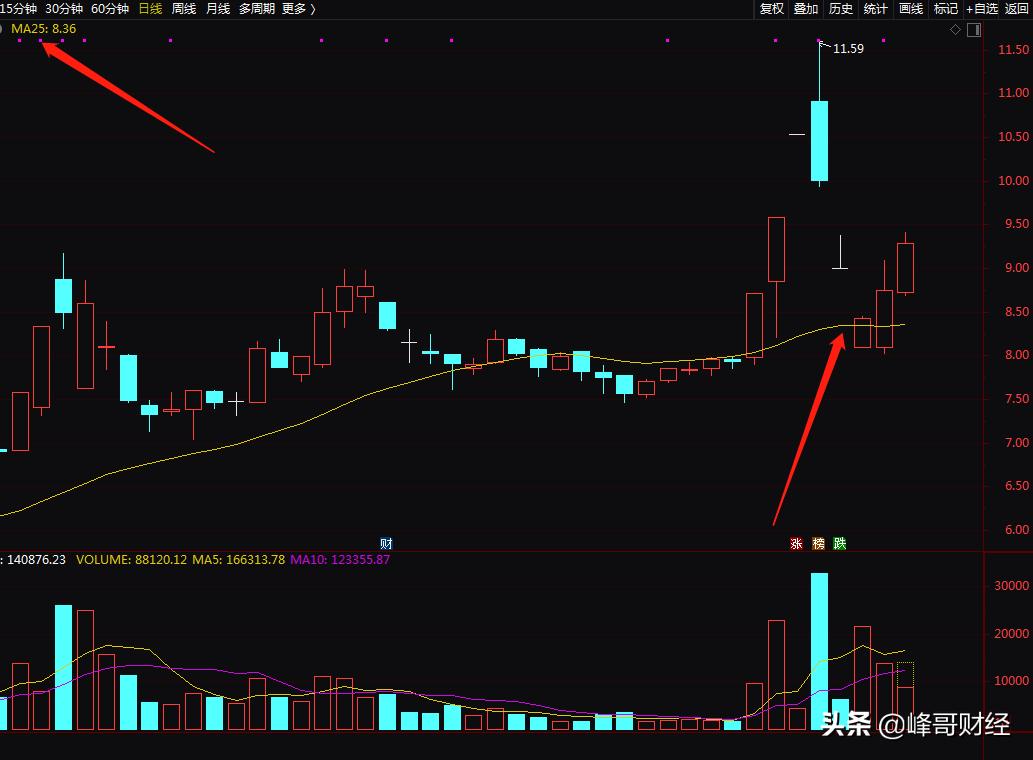1033x760 pixels.
Task: Select the 日线 daily chart tab
Action: (151, 9)
